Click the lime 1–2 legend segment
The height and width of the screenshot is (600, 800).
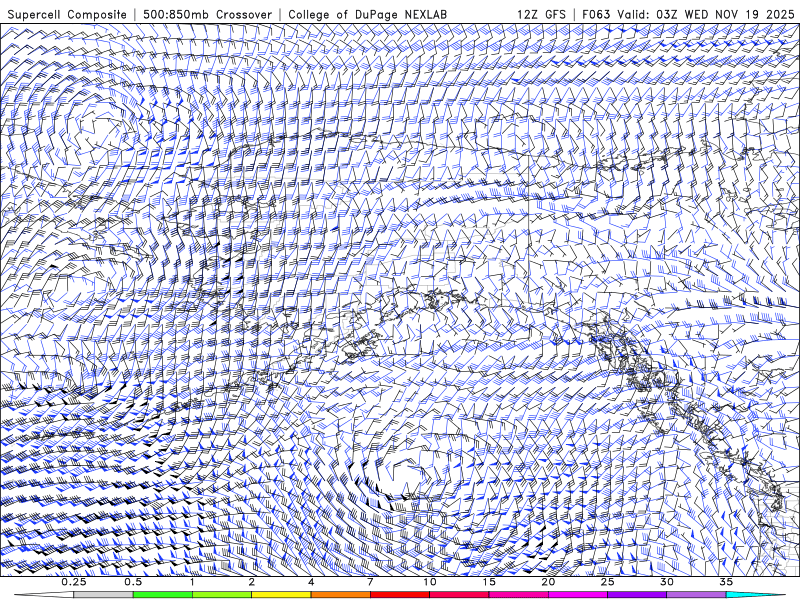(x=222, y=595)
